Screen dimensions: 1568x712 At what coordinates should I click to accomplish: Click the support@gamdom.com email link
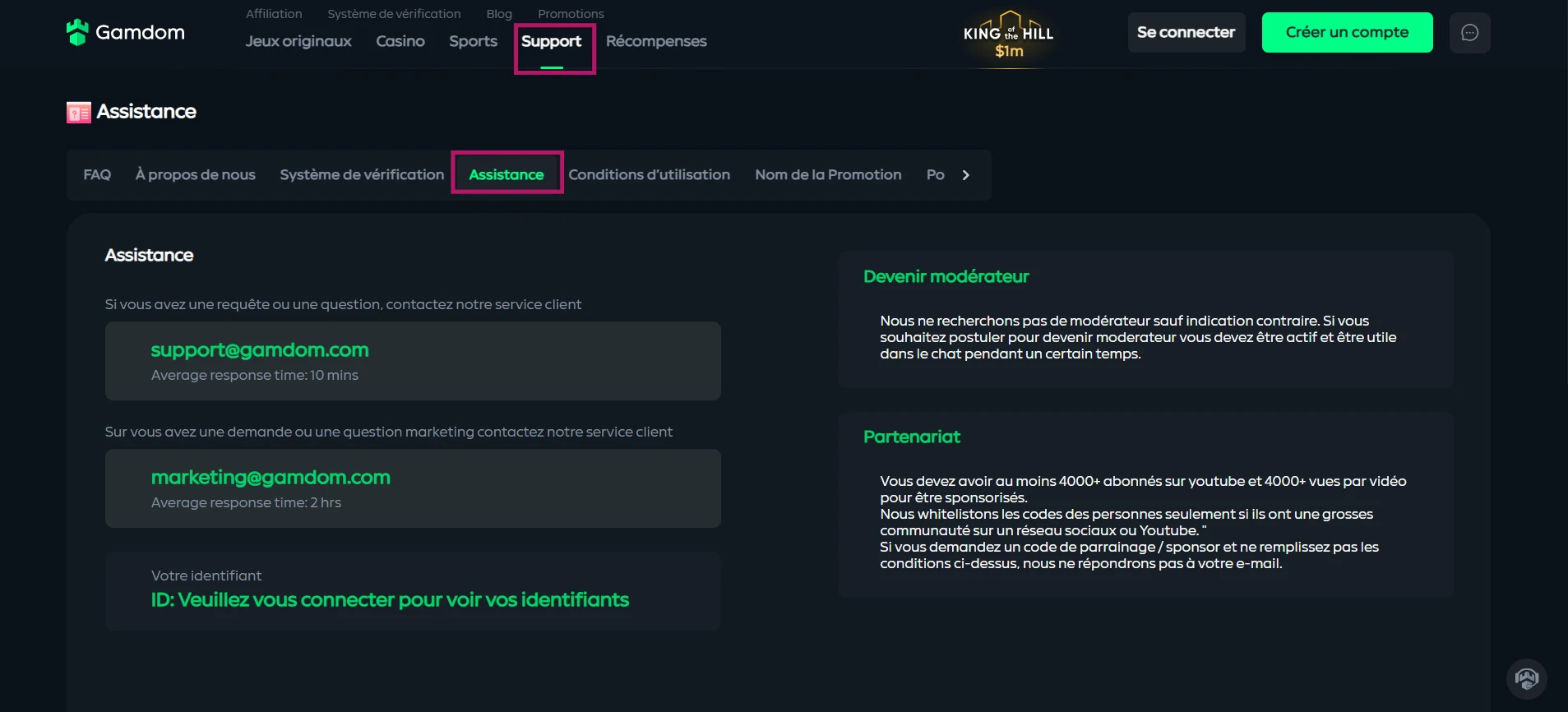[260, 350]
